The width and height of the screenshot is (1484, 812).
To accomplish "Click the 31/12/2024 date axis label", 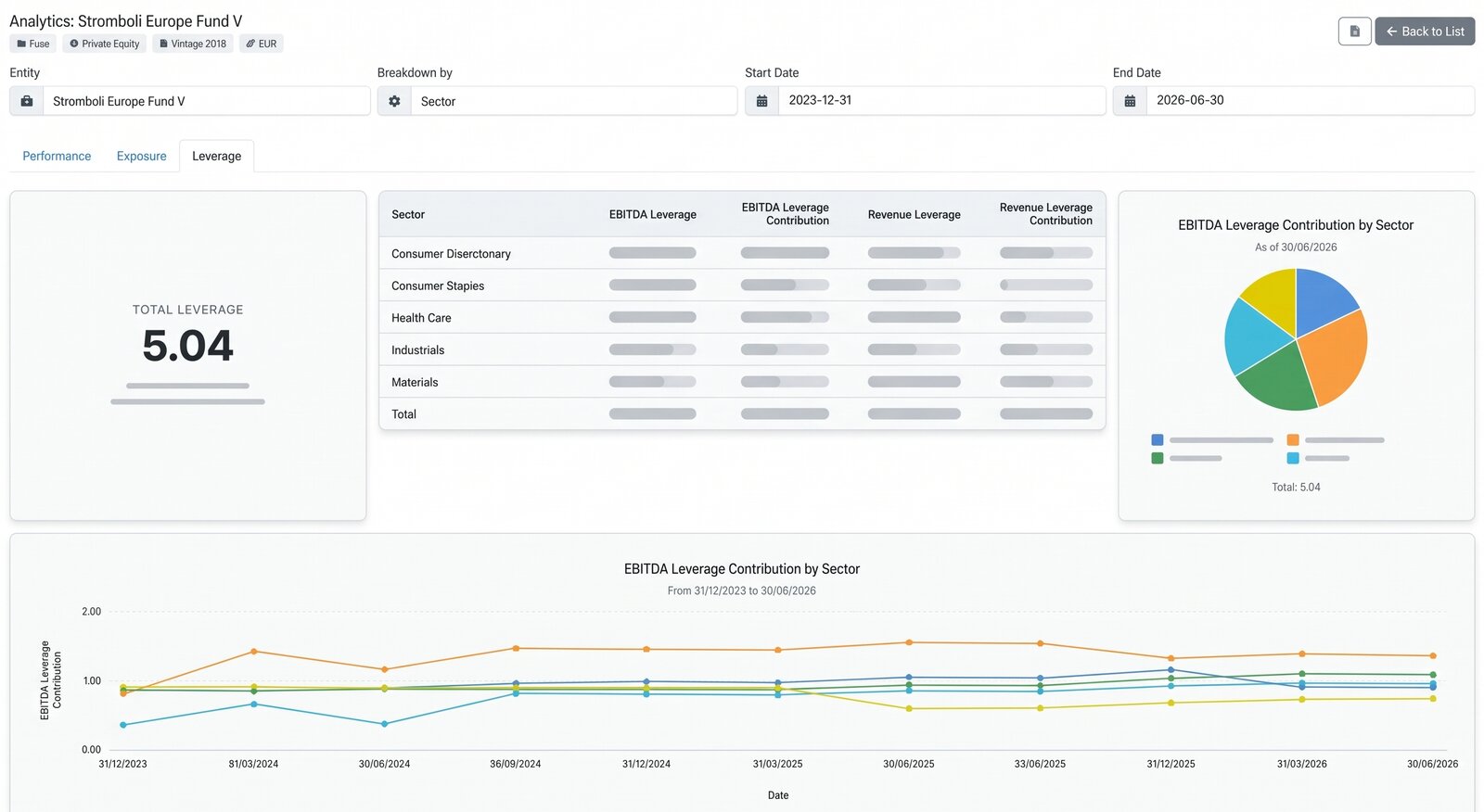I will (x=646, y=765).
